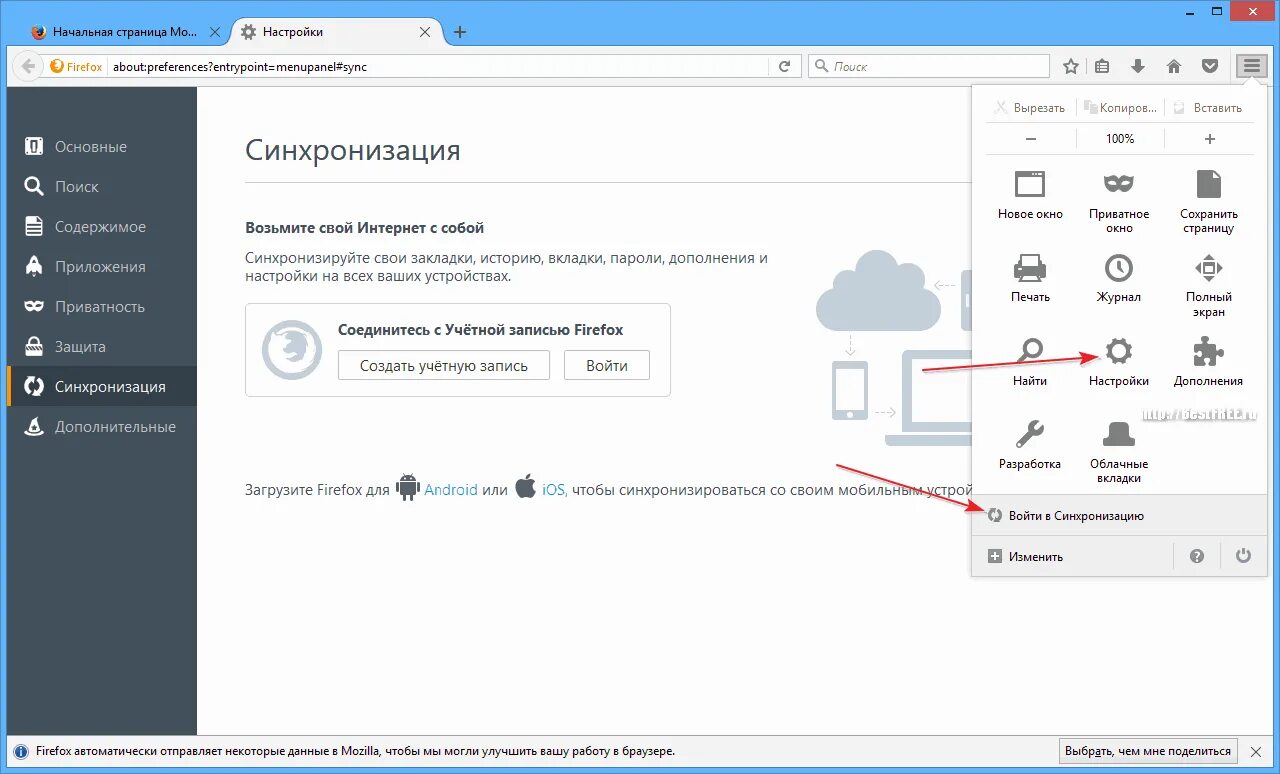Image resolution: width=1280 pixels, height=774 pixels.
Task: Zoom out with the minus button
Action: [1031, 139]
